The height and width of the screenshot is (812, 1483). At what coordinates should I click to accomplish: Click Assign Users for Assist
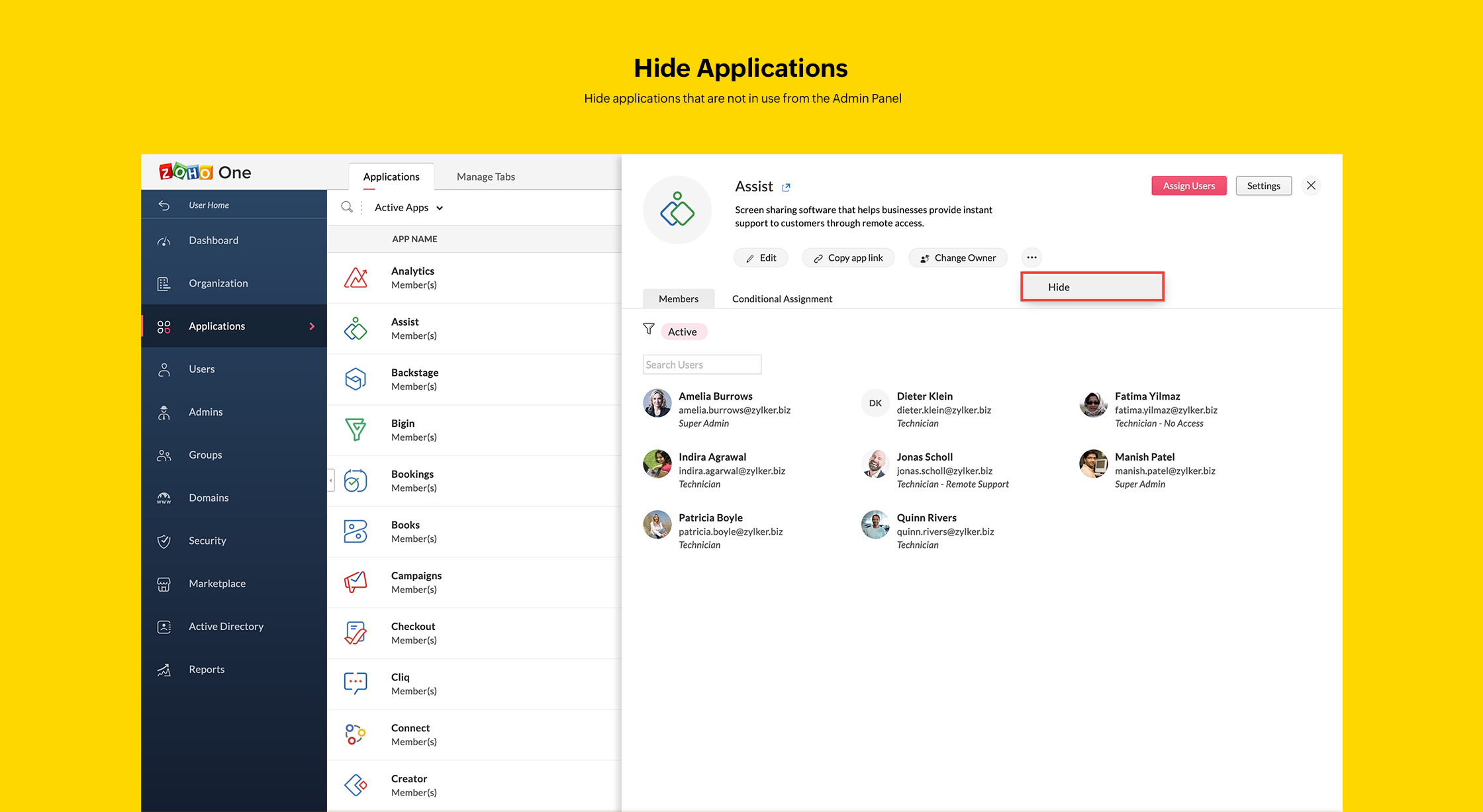[x=1188, y=185]
